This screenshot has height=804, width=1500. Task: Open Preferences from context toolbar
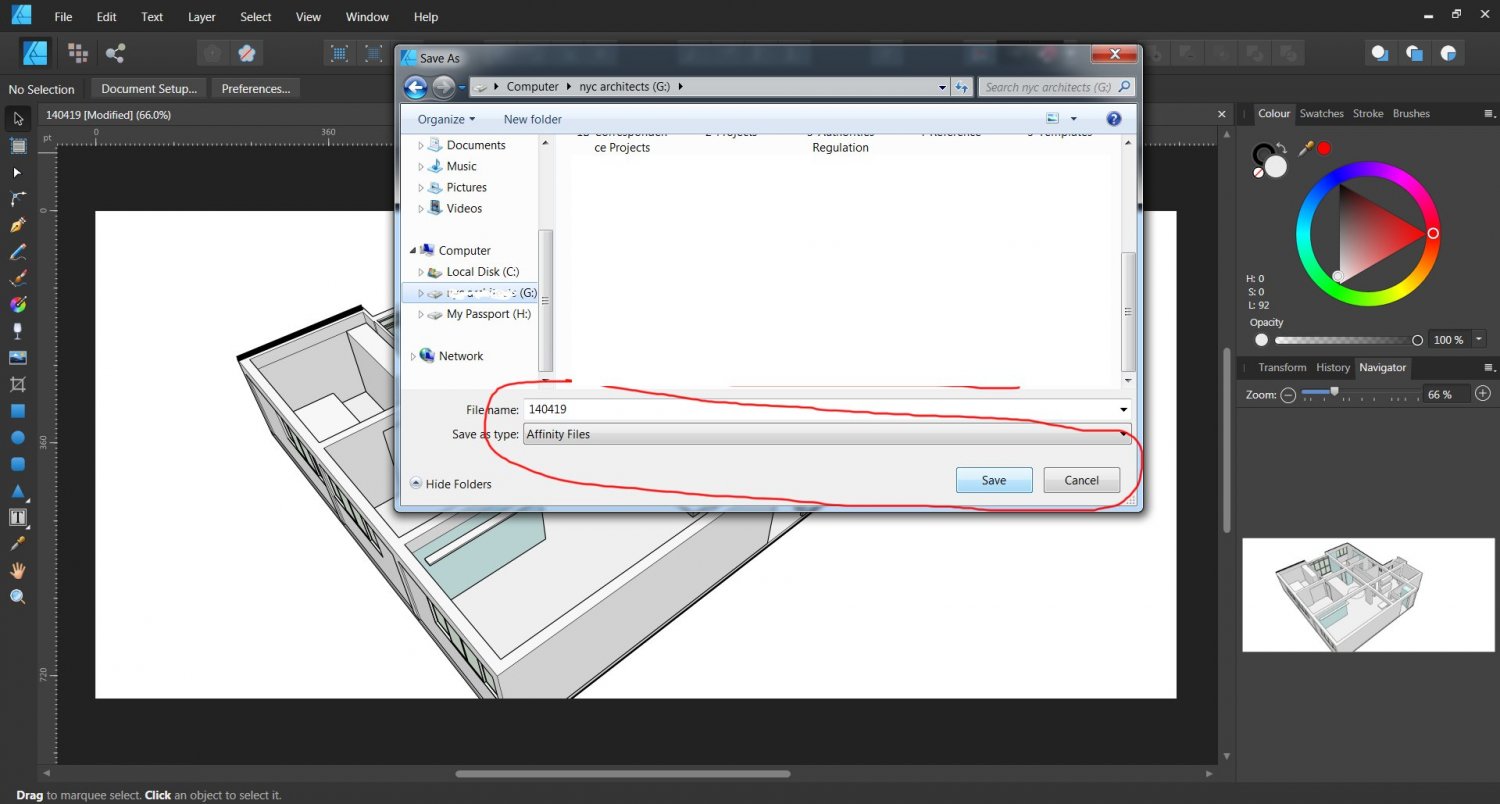[x=256, y=89]
